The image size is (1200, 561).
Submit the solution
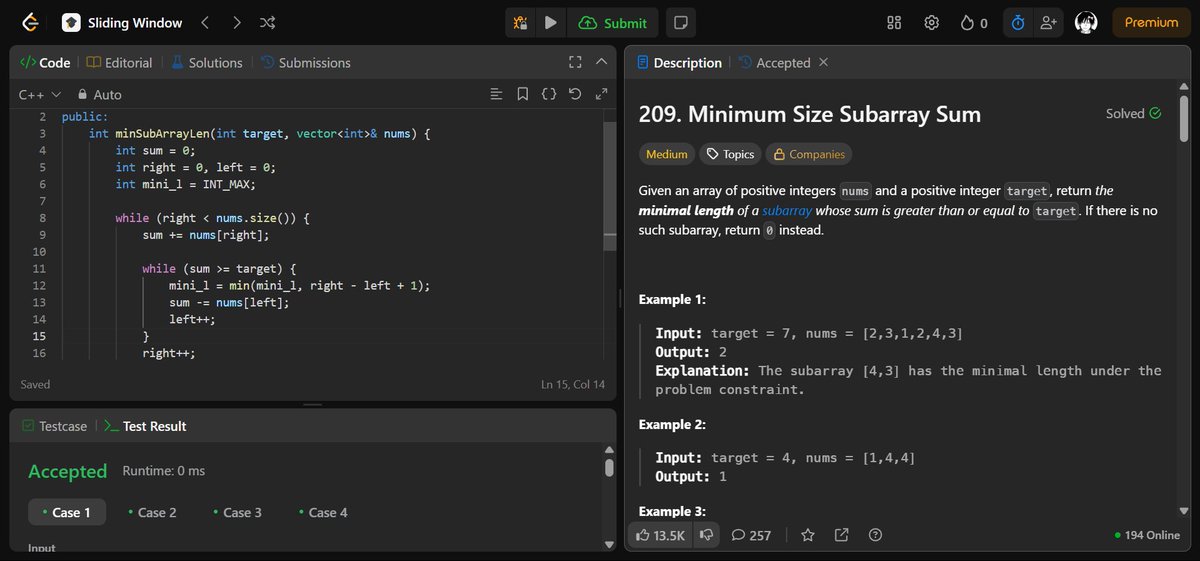click(613, 22)
